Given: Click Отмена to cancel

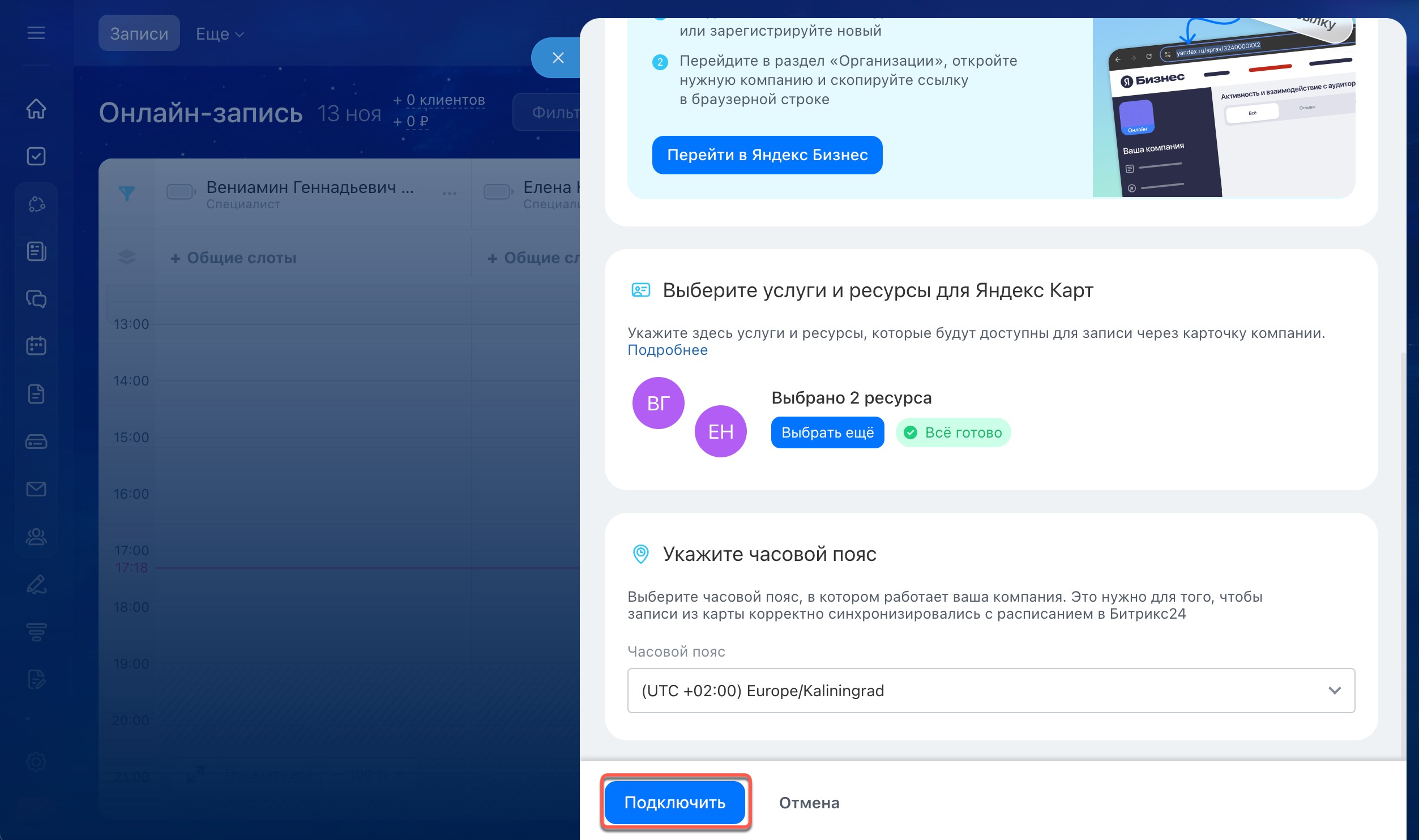Looking at the screenshot, I should coord(809,803).
